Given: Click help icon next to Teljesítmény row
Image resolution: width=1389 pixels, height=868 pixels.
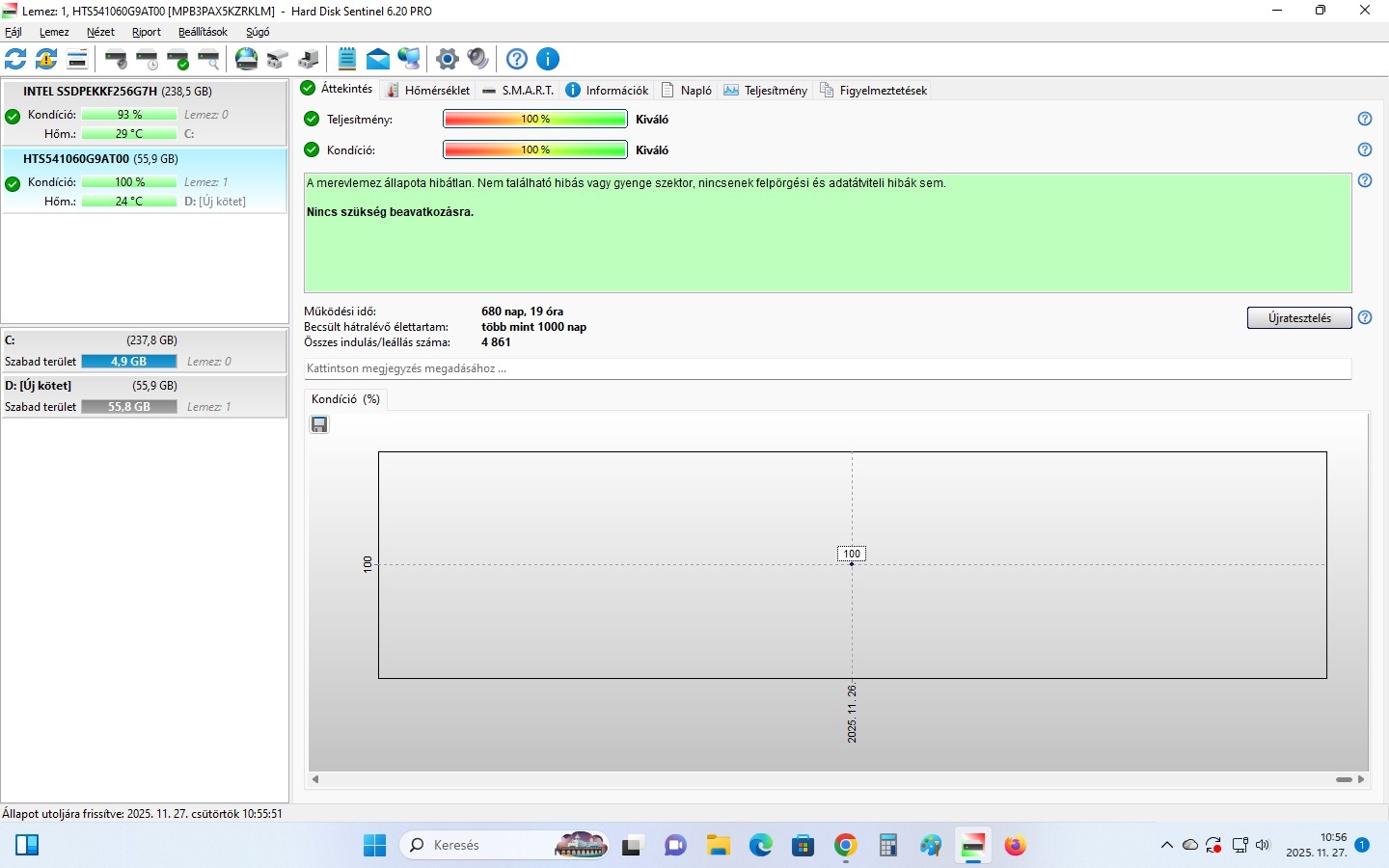Looking at the screenshot, I should pos(1365,119).
